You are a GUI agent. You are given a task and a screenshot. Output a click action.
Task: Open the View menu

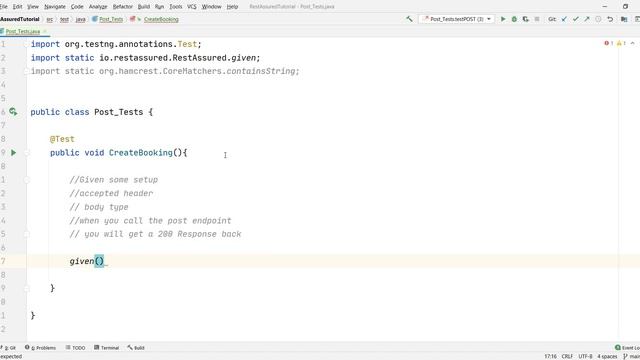[33, 7]
